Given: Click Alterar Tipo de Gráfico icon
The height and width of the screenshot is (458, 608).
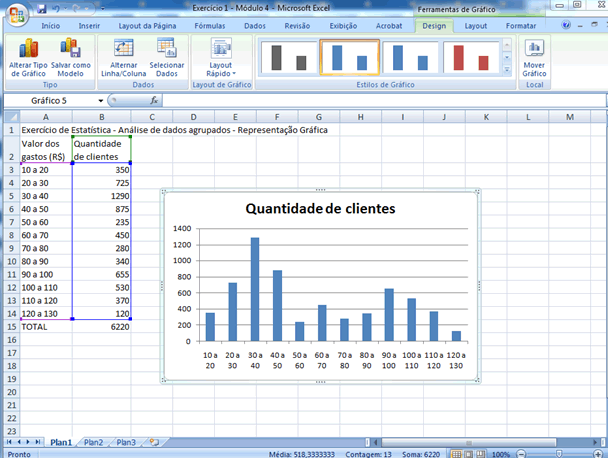Looking at the screenshot, I should click(x=27, y=49).
